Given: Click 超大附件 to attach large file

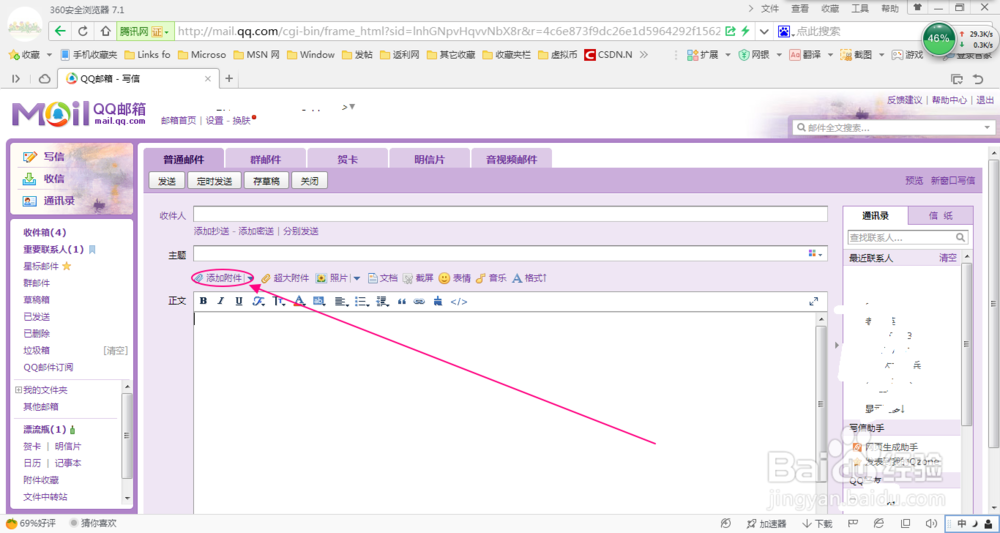Looking at the screenshot, I should (285, 278).
